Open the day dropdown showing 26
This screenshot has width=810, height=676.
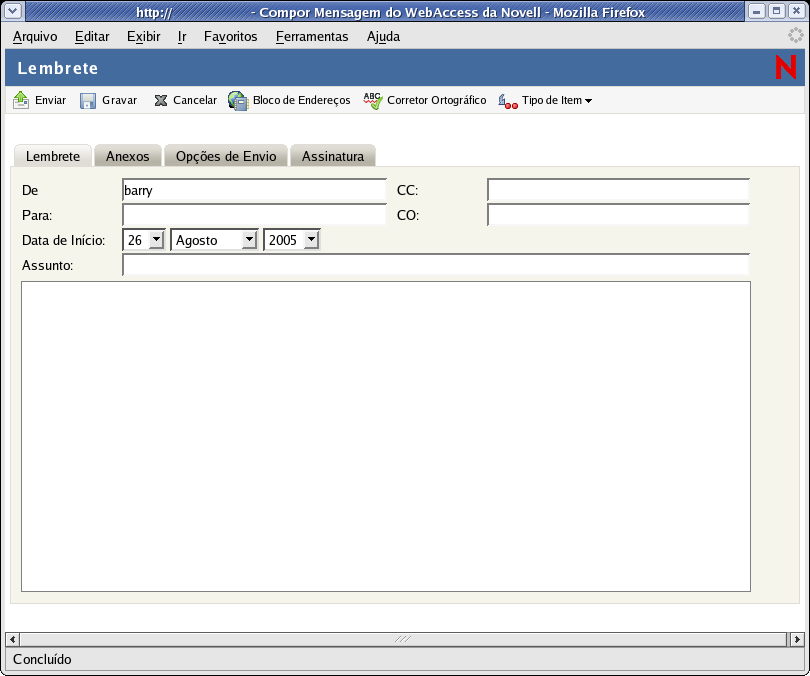coord(144,240)
